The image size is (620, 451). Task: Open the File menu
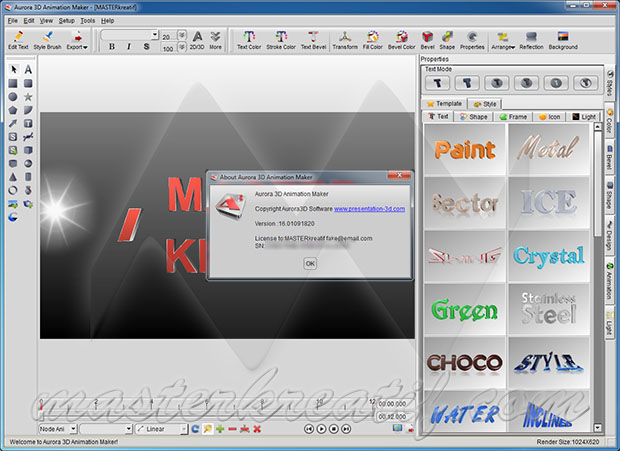(x=12, y=21)
